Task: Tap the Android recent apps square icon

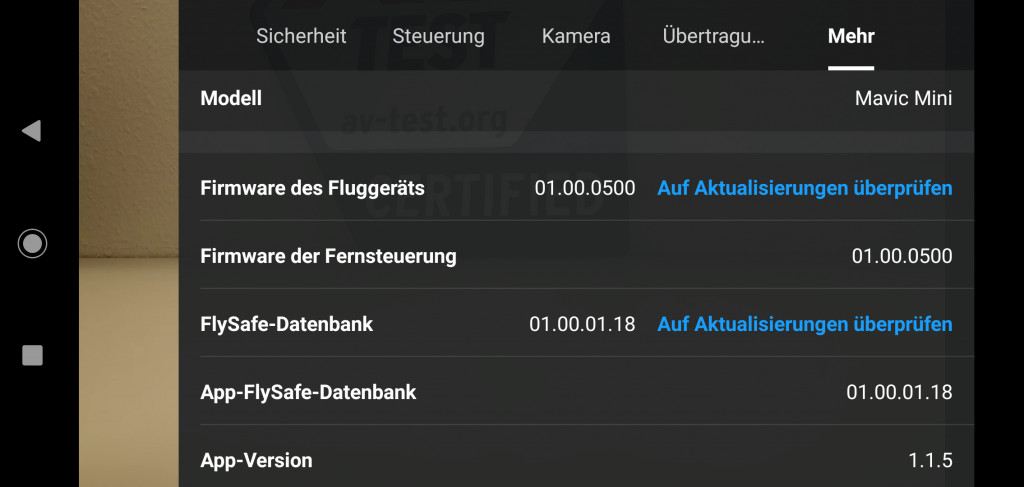Action: [32, 356]
